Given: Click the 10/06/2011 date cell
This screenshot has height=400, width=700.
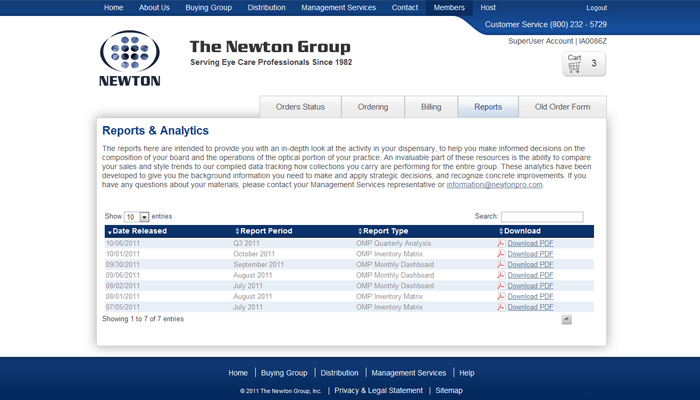Looking at the screenshot, I should coord(123,243).
